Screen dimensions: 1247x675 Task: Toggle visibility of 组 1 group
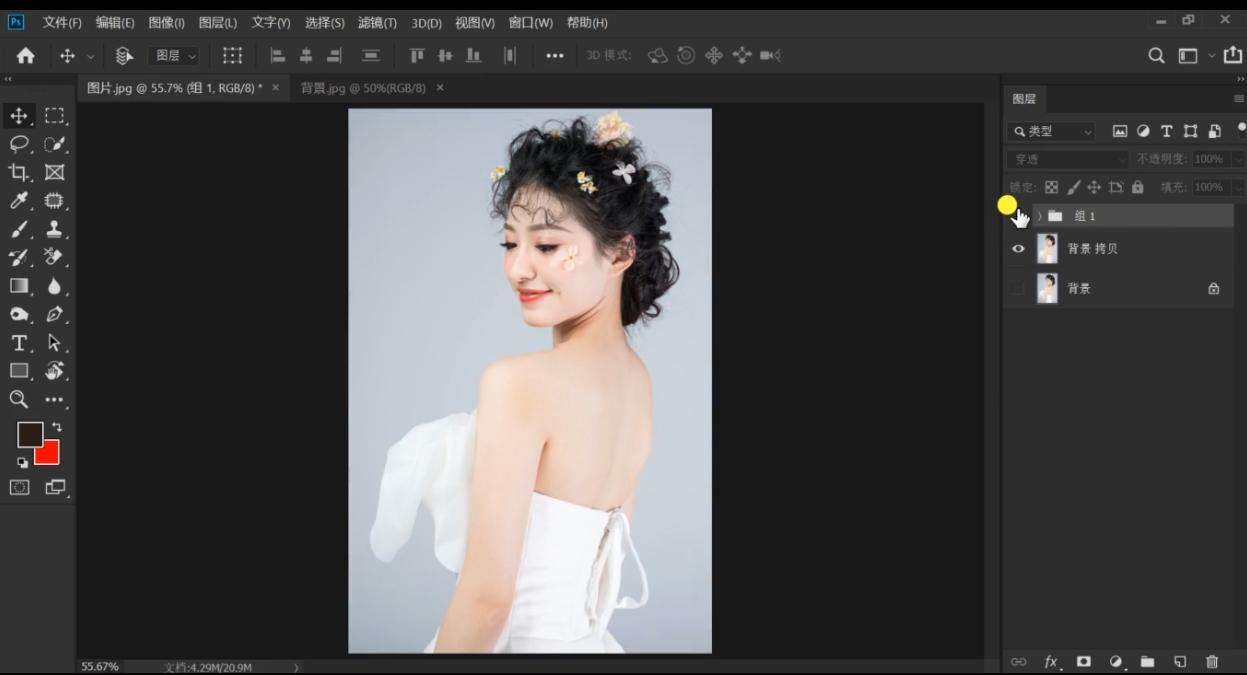click(x=1018, y=215)
